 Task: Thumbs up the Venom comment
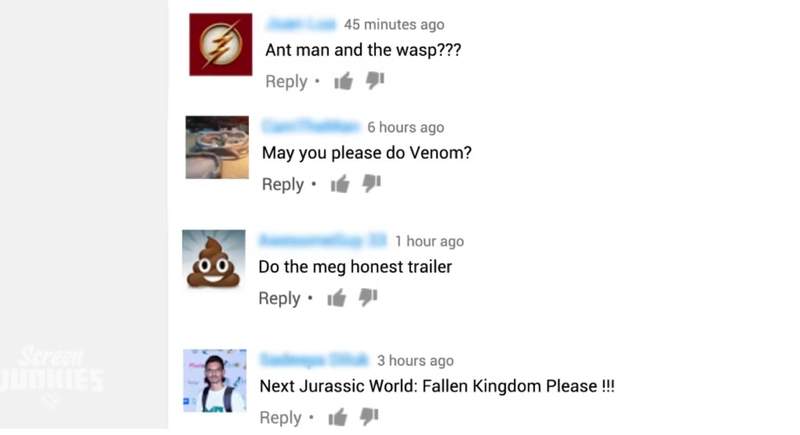[340, 184]
